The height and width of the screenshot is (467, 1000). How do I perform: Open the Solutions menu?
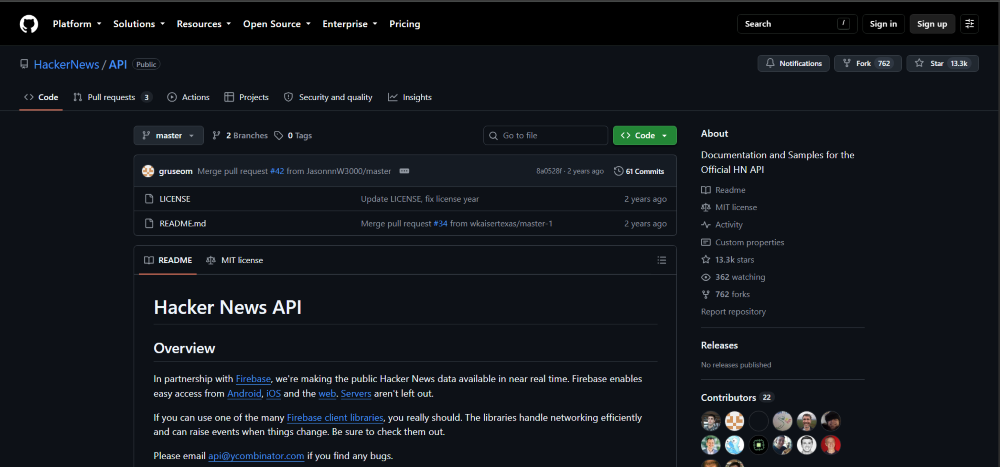click(x=139, y=24)
